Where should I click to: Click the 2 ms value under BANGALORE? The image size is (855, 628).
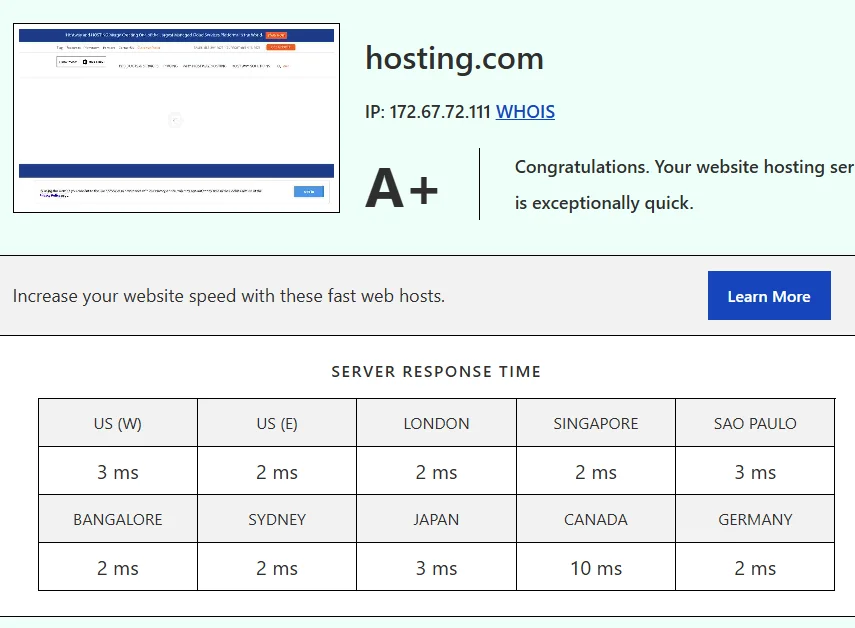tap(118, 567)
